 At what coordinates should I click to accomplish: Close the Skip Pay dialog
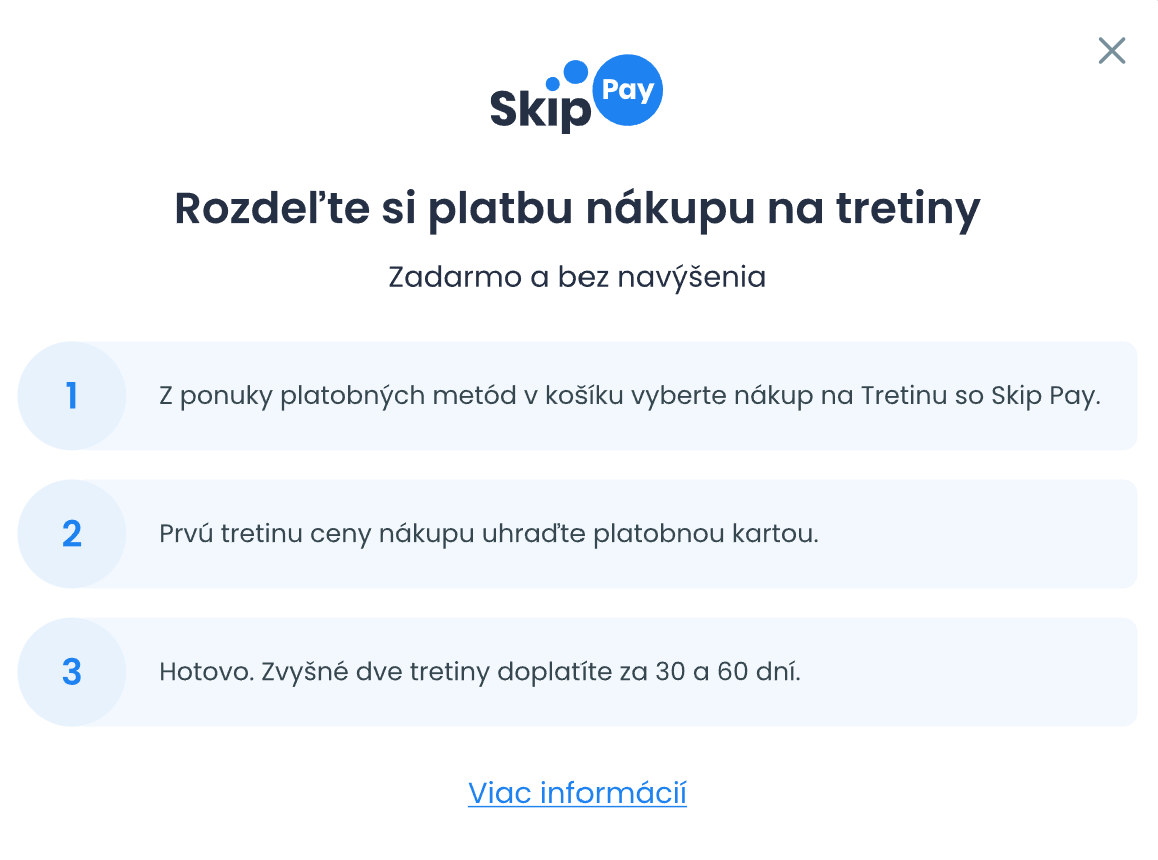tap(1111, 51)
